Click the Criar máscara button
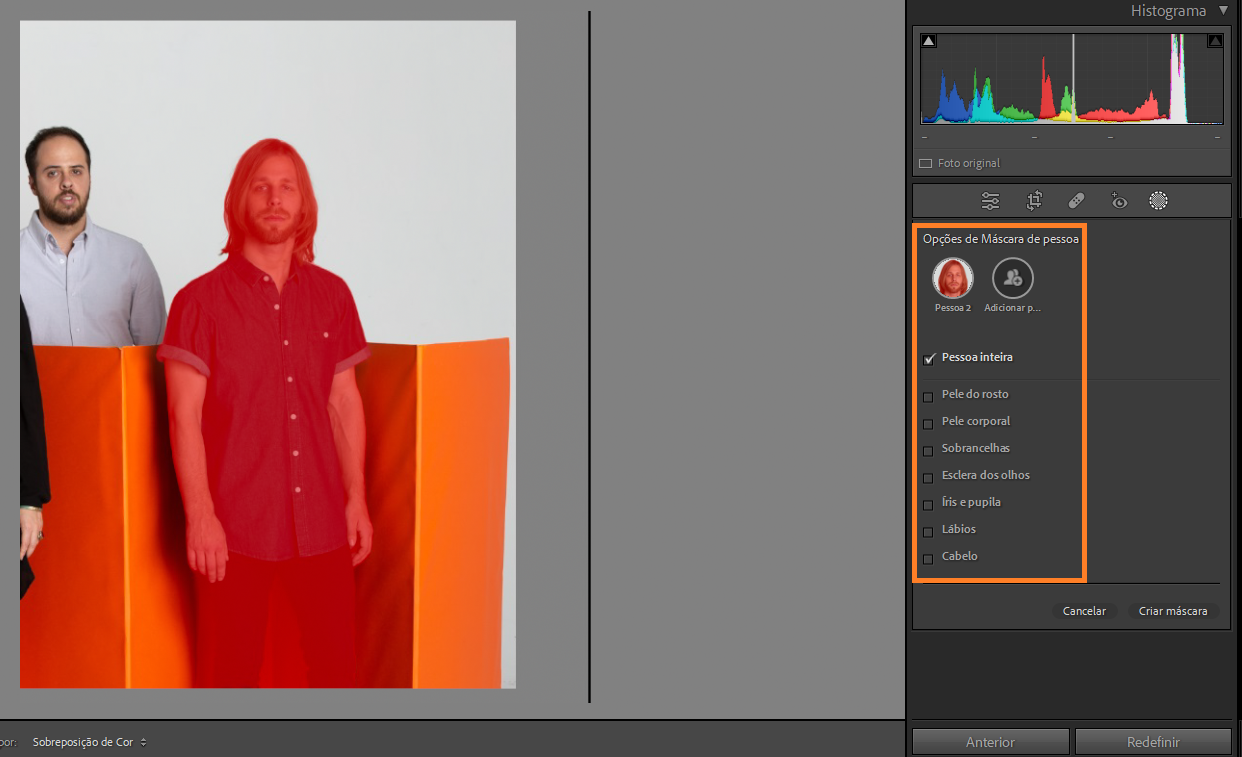The image size is (1242, 757). tap(1172, 611)
